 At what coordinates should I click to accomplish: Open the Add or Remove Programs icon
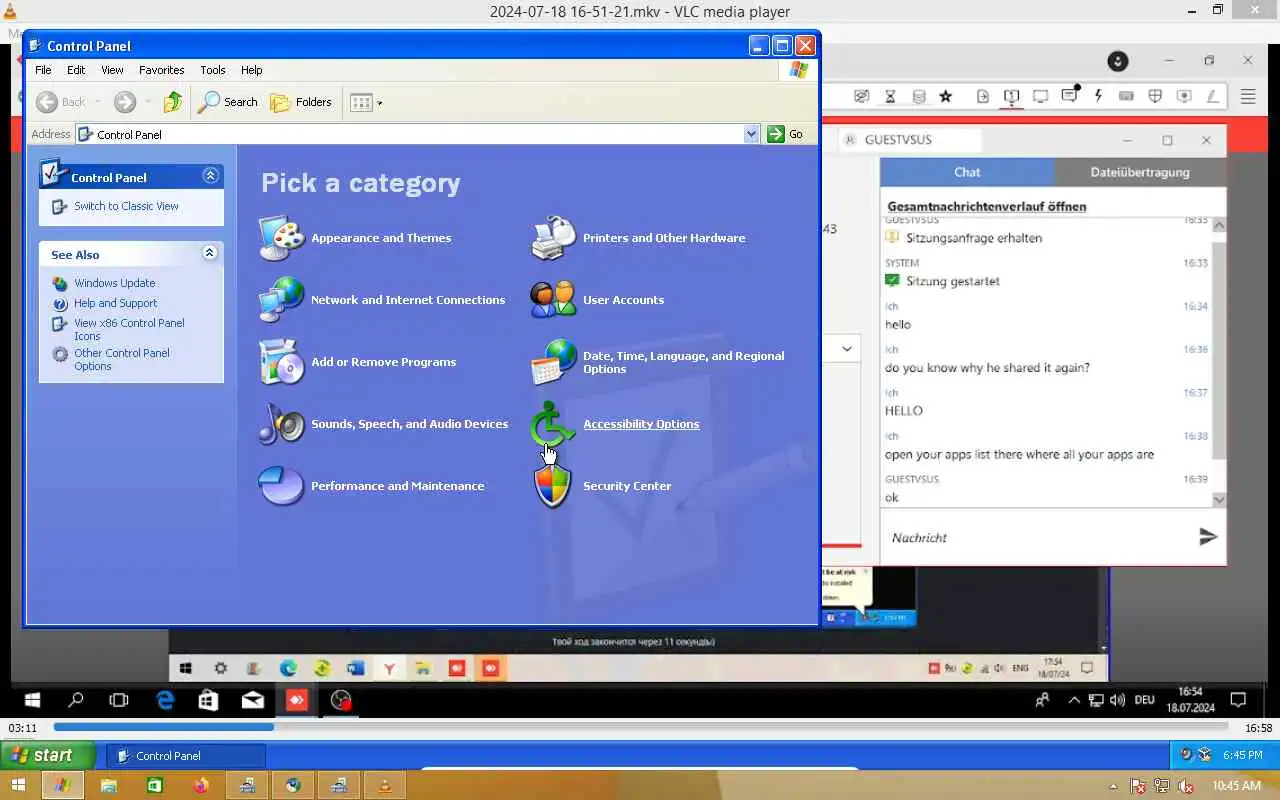point(282,362)
